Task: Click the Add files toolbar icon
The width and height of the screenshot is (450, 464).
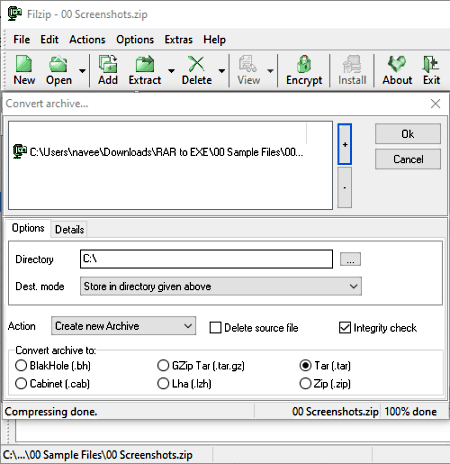Action: (108, 70)
